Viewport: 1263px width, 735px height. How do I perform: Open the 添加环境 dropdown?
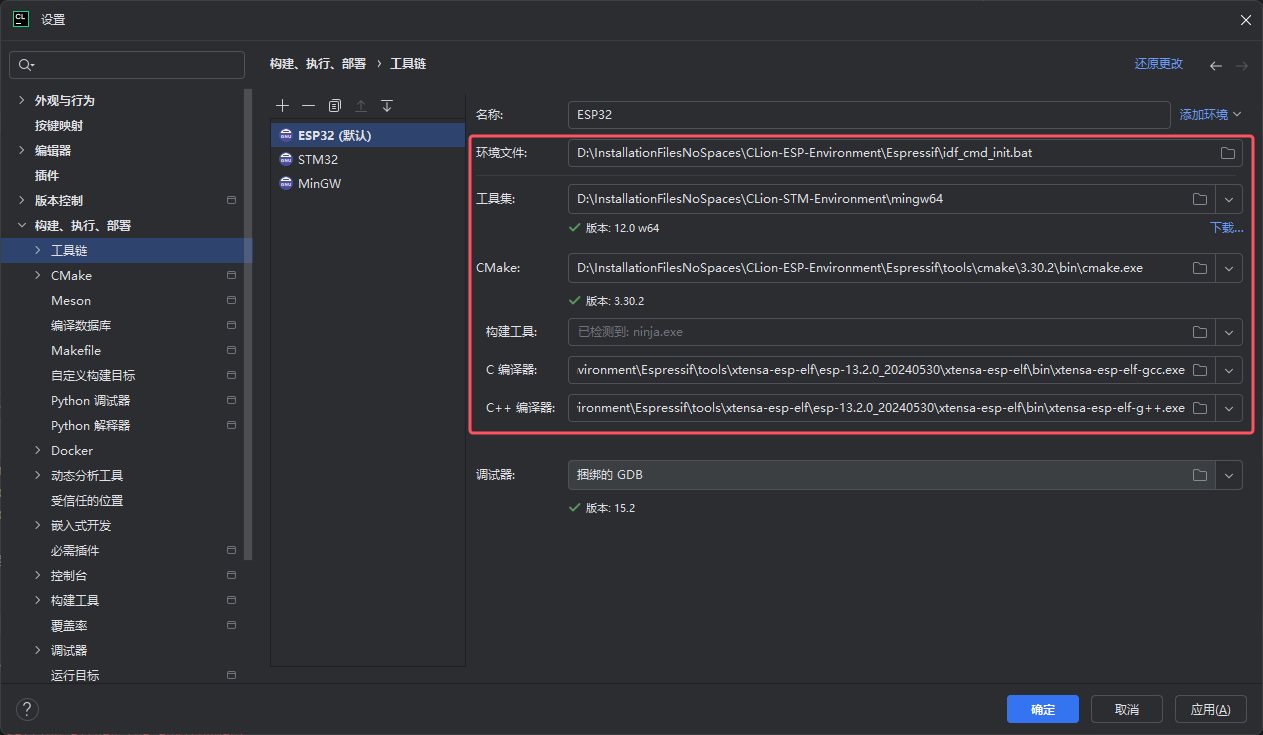[1211, 115]
